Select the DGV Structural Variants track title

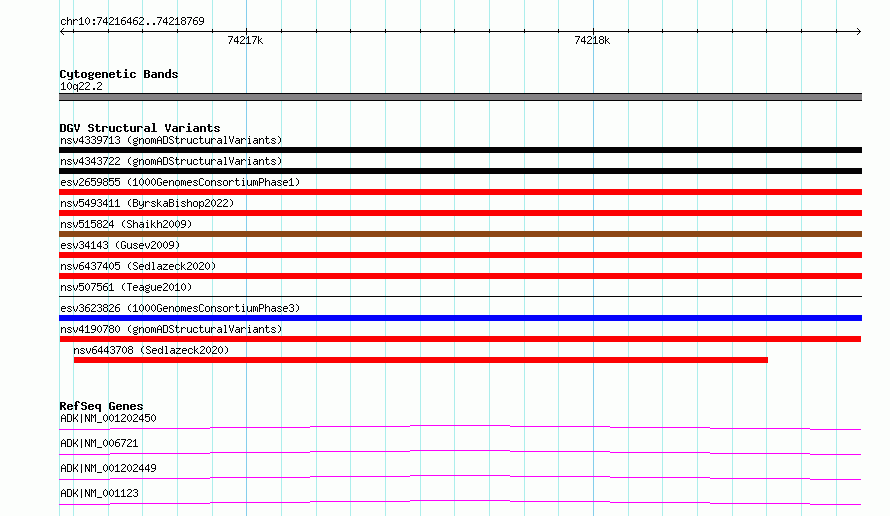coord(140,128)
